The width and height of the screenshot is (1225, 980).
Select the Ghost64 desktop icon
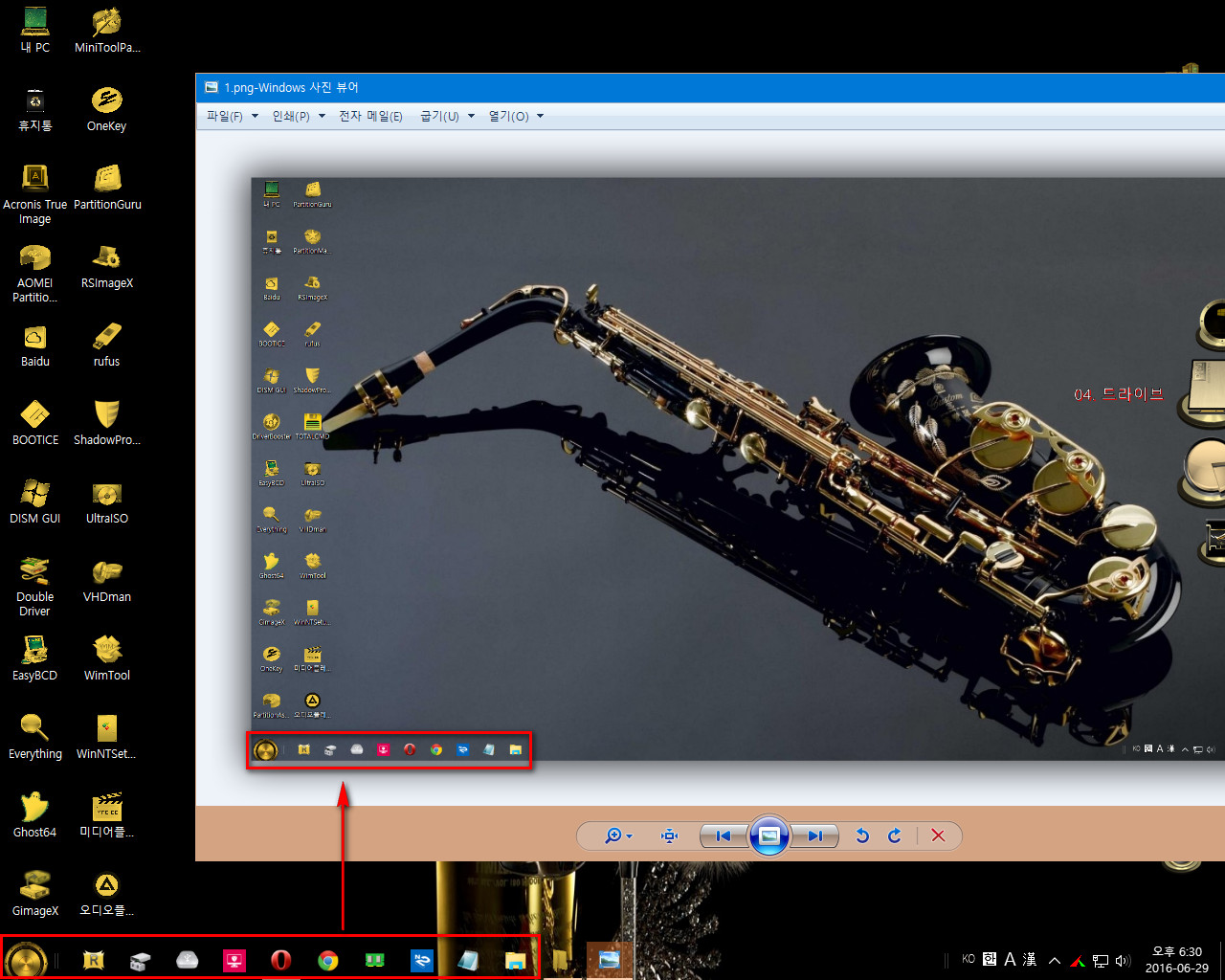tap(35, 814)
